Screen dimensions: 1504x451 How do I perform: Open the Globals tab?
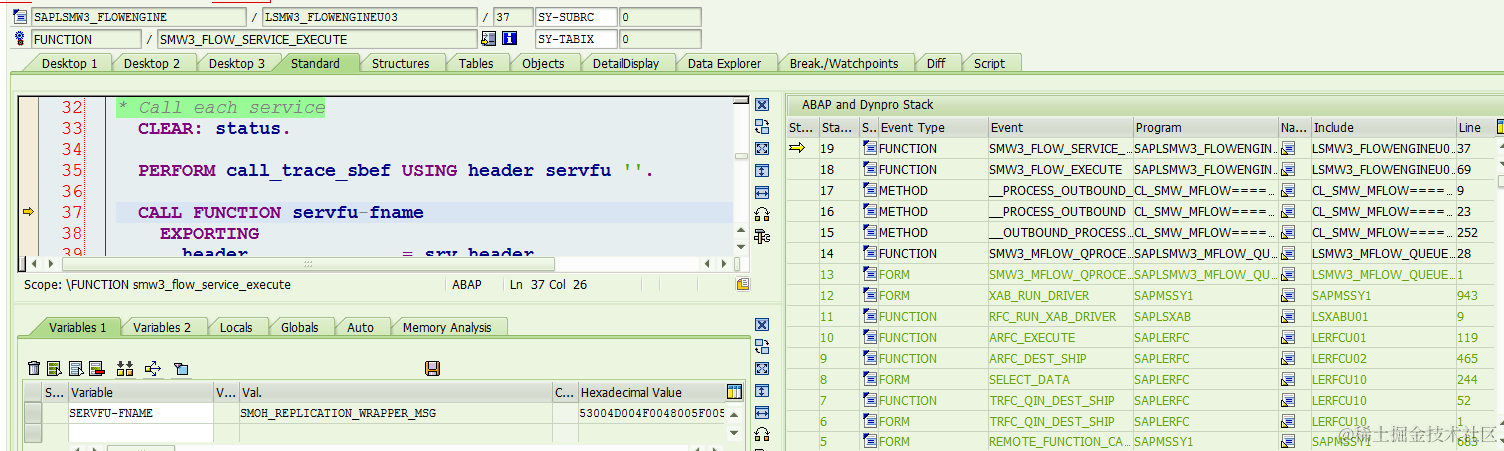299,327
